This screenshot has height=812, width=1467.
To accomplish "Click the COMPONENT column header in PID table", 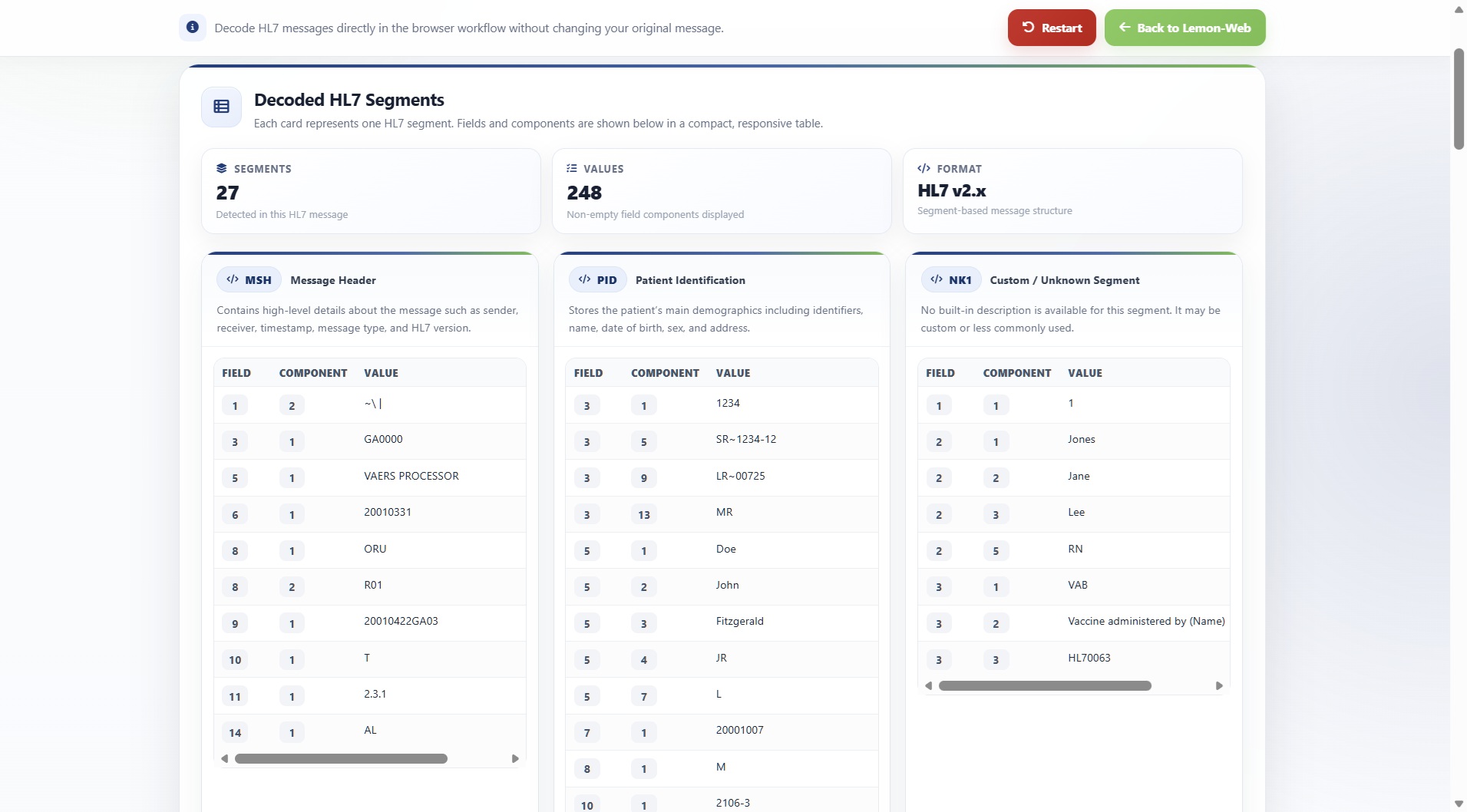I will point(665,373).
